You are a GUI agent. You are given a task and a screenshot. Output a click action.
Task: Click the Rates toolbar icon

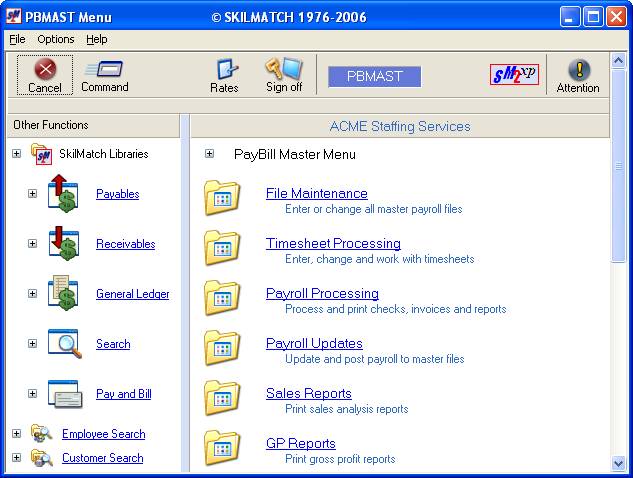coord(225,70)
